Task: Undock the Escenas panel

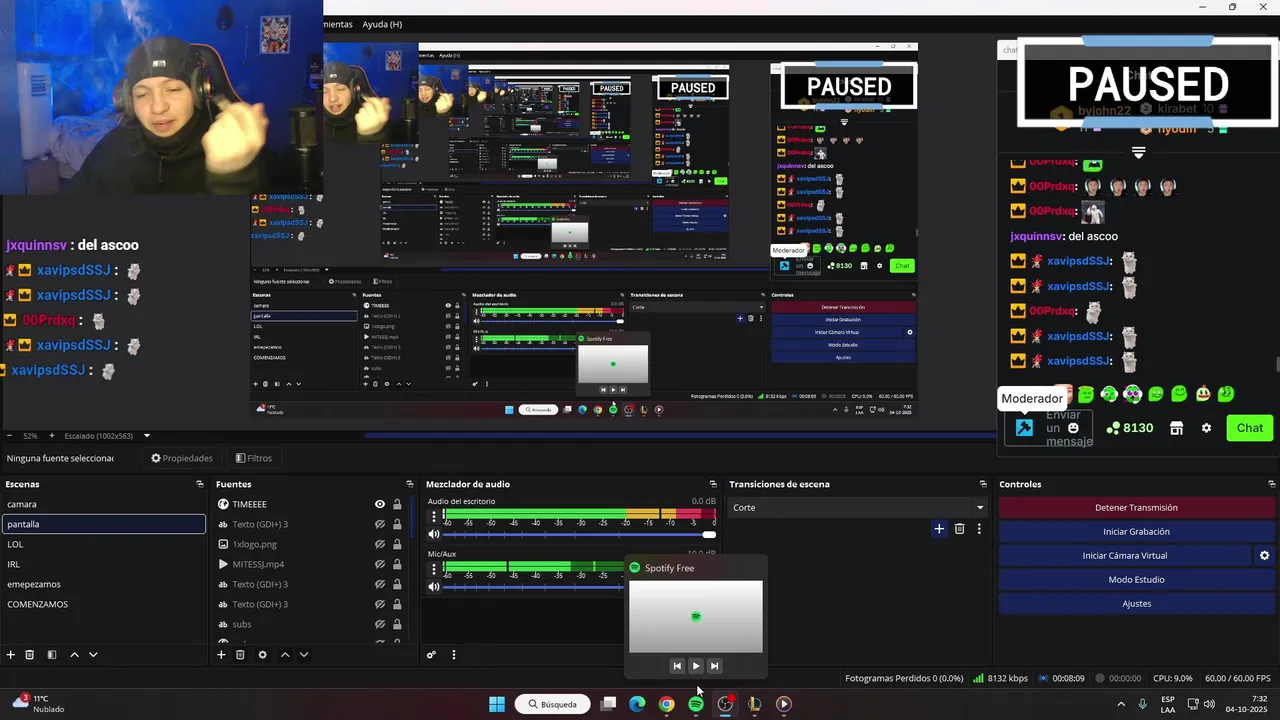Action: point(200,484)
